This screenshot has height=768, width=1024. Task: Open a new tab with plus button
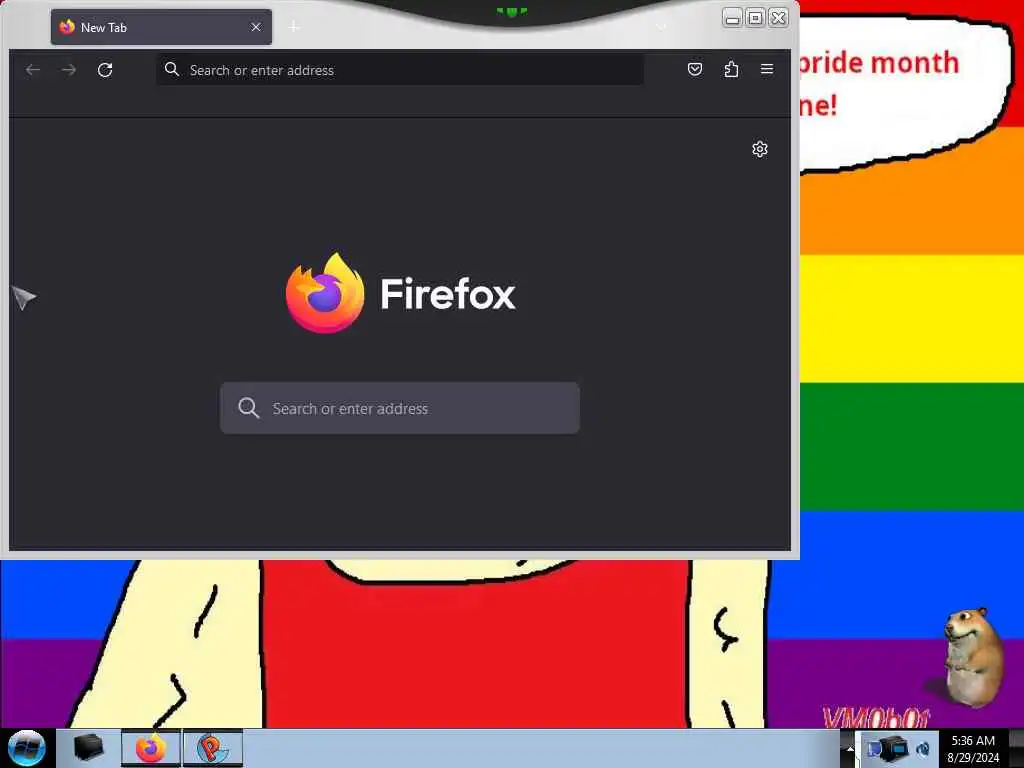(294, 27)
